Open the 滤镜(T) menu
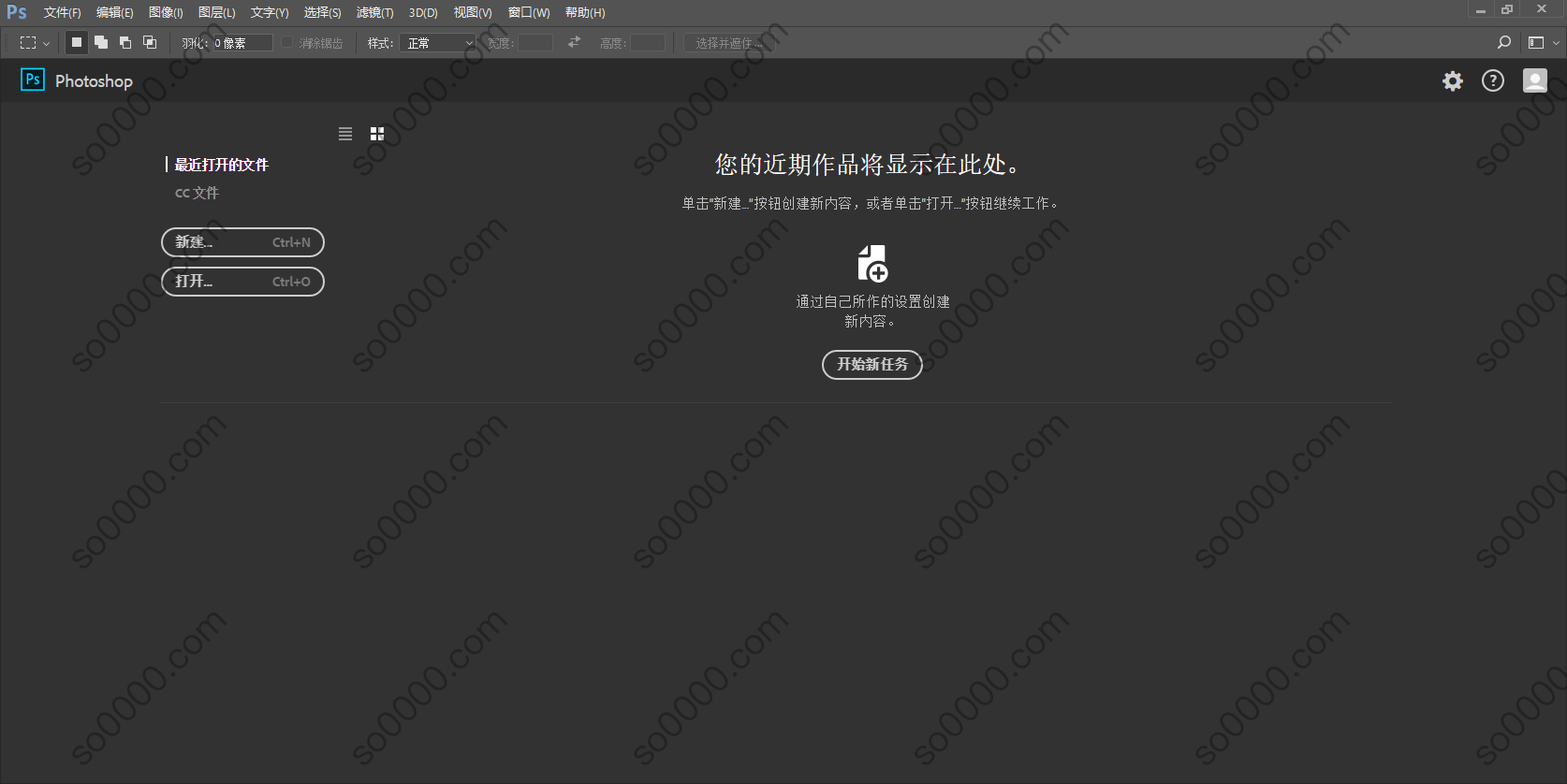This screenshot has width=1567, height=784. click(374, 12)
